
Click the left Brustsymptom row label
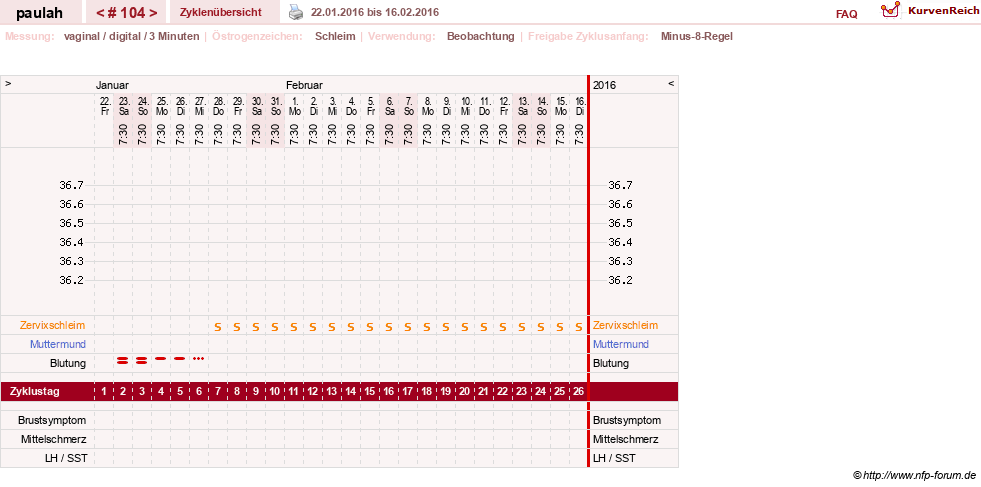coord(52,420)
